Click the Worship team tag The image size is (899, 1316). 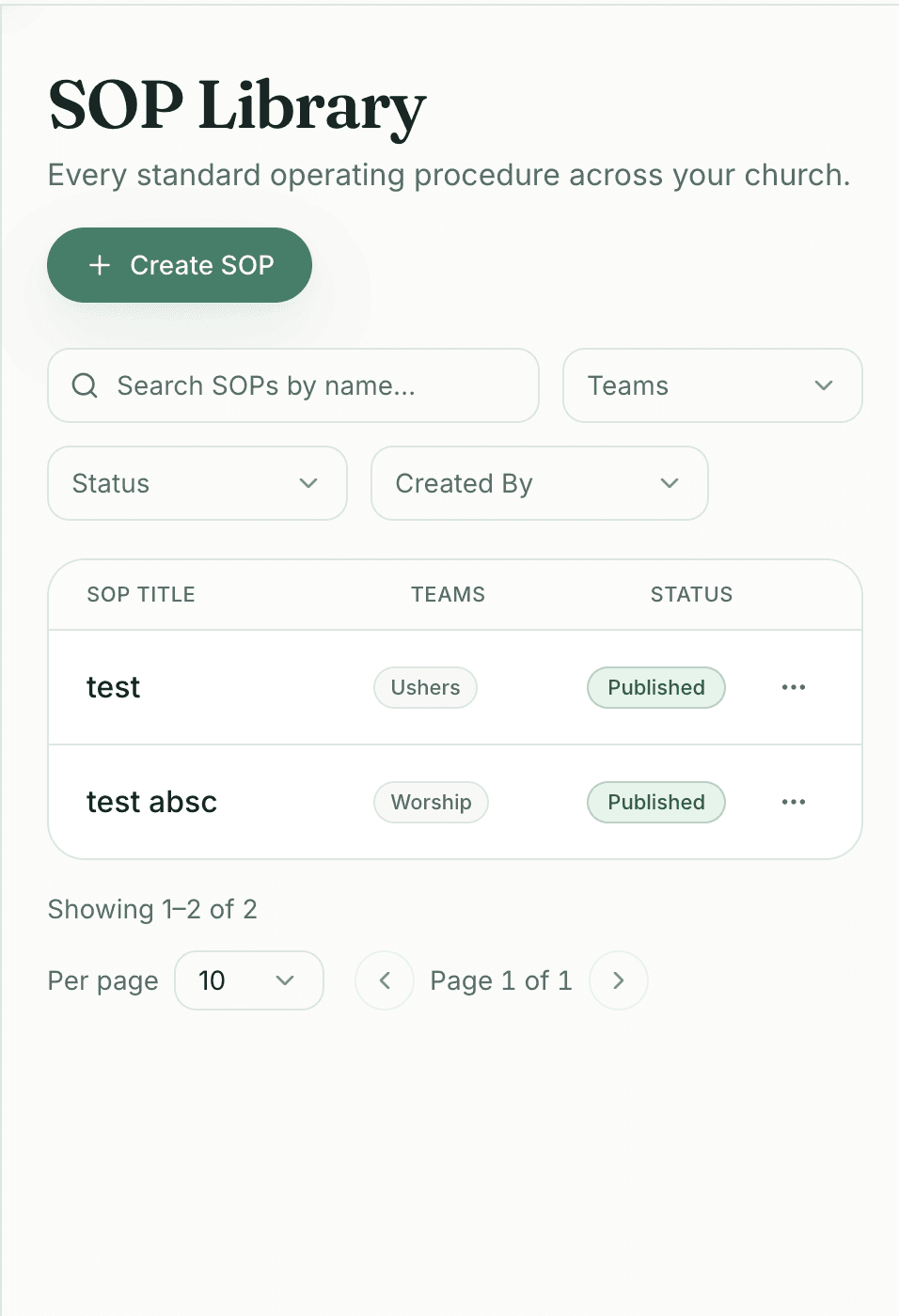pyautogui.click(x=431, y=802)
